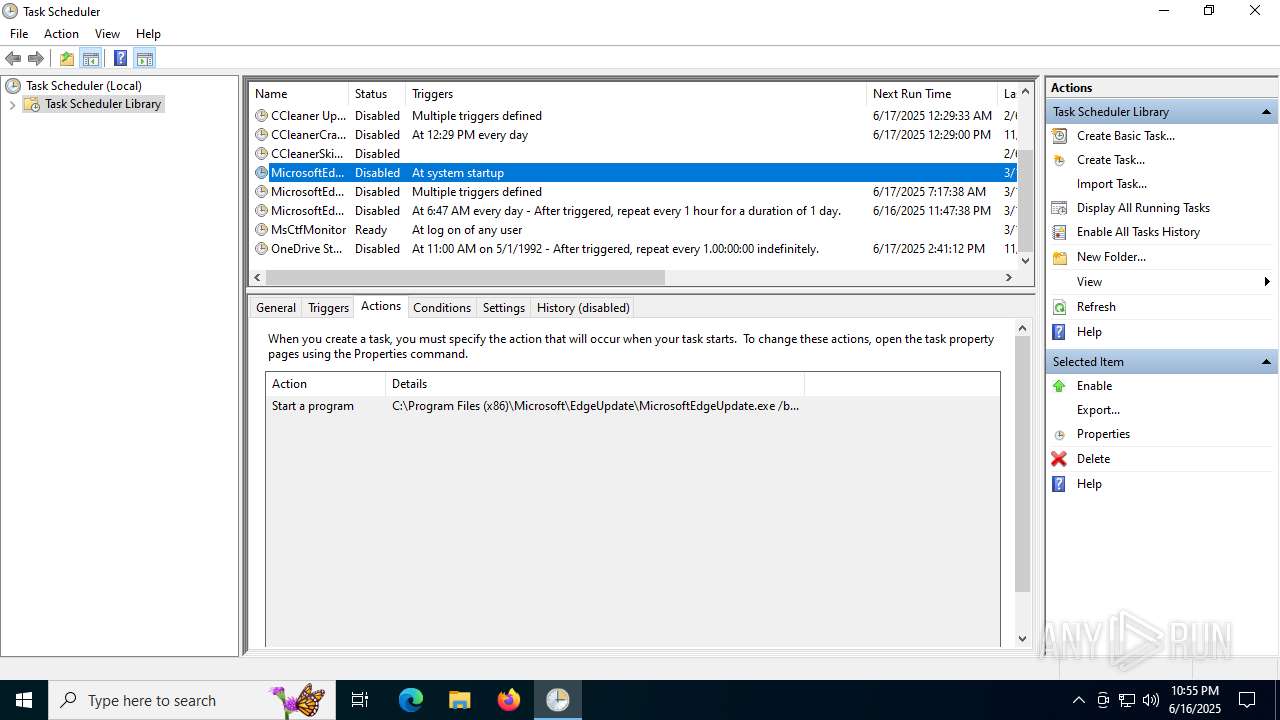Click the Properties clock icon
This screenshot has height=720, width=1280.
point(1060,434)
